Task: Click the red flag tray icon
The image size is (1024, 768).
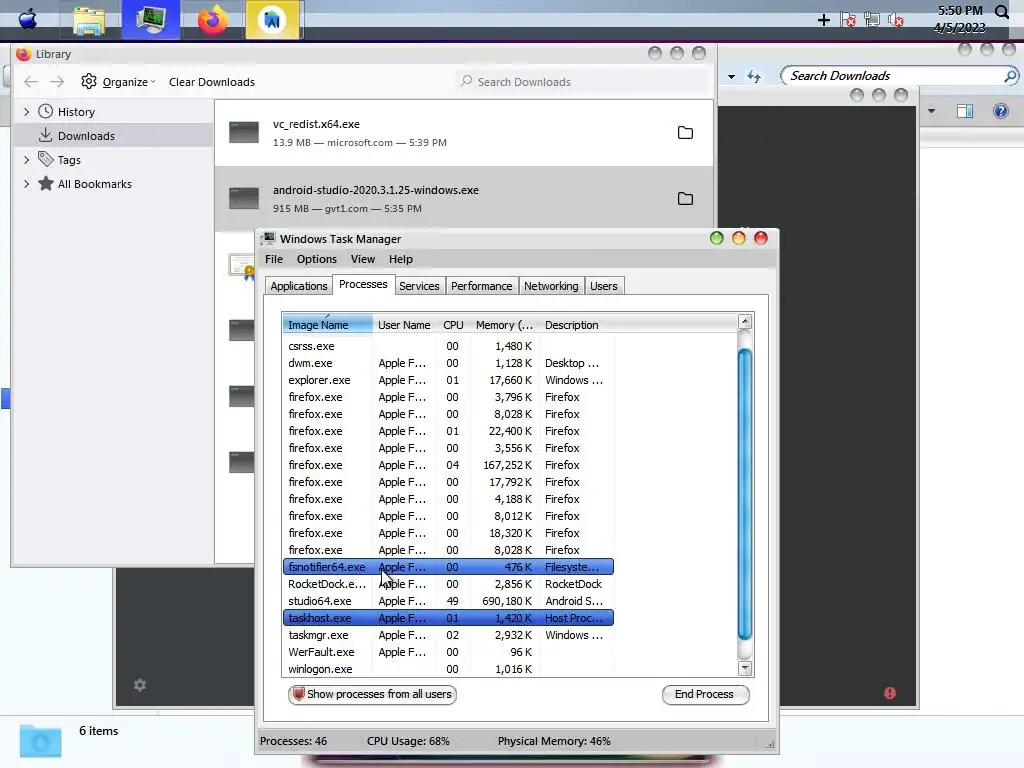Action: (x=848, y=20)
